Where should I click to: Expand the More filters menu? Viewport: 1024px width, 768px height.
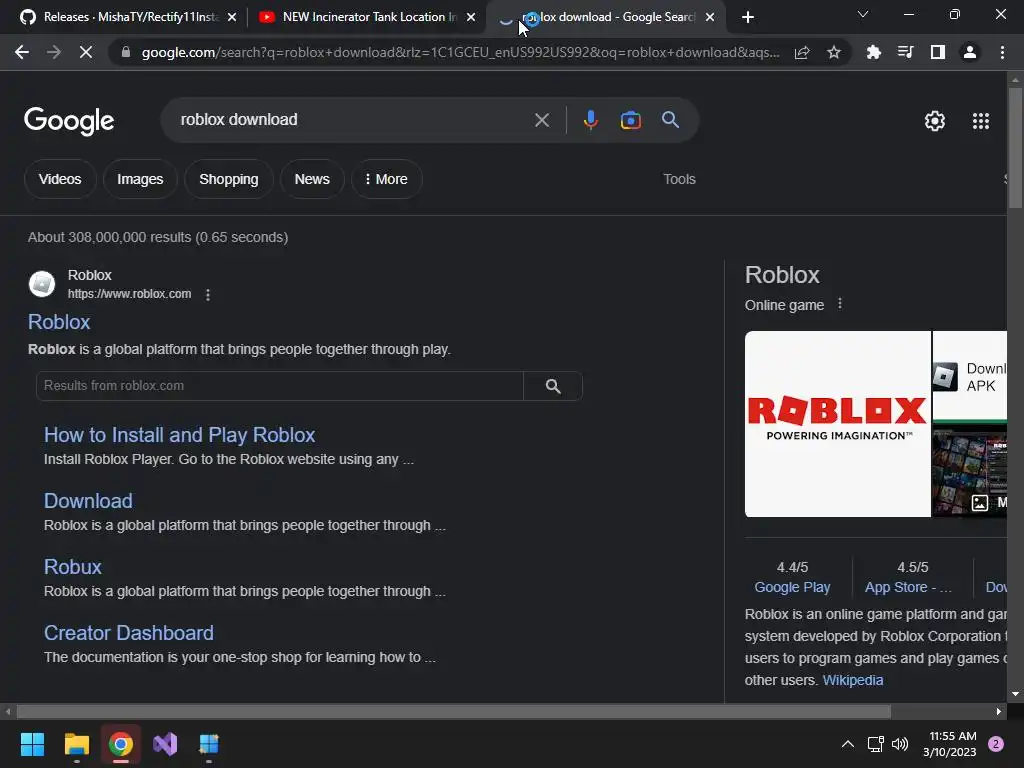(x=387, y=179)
